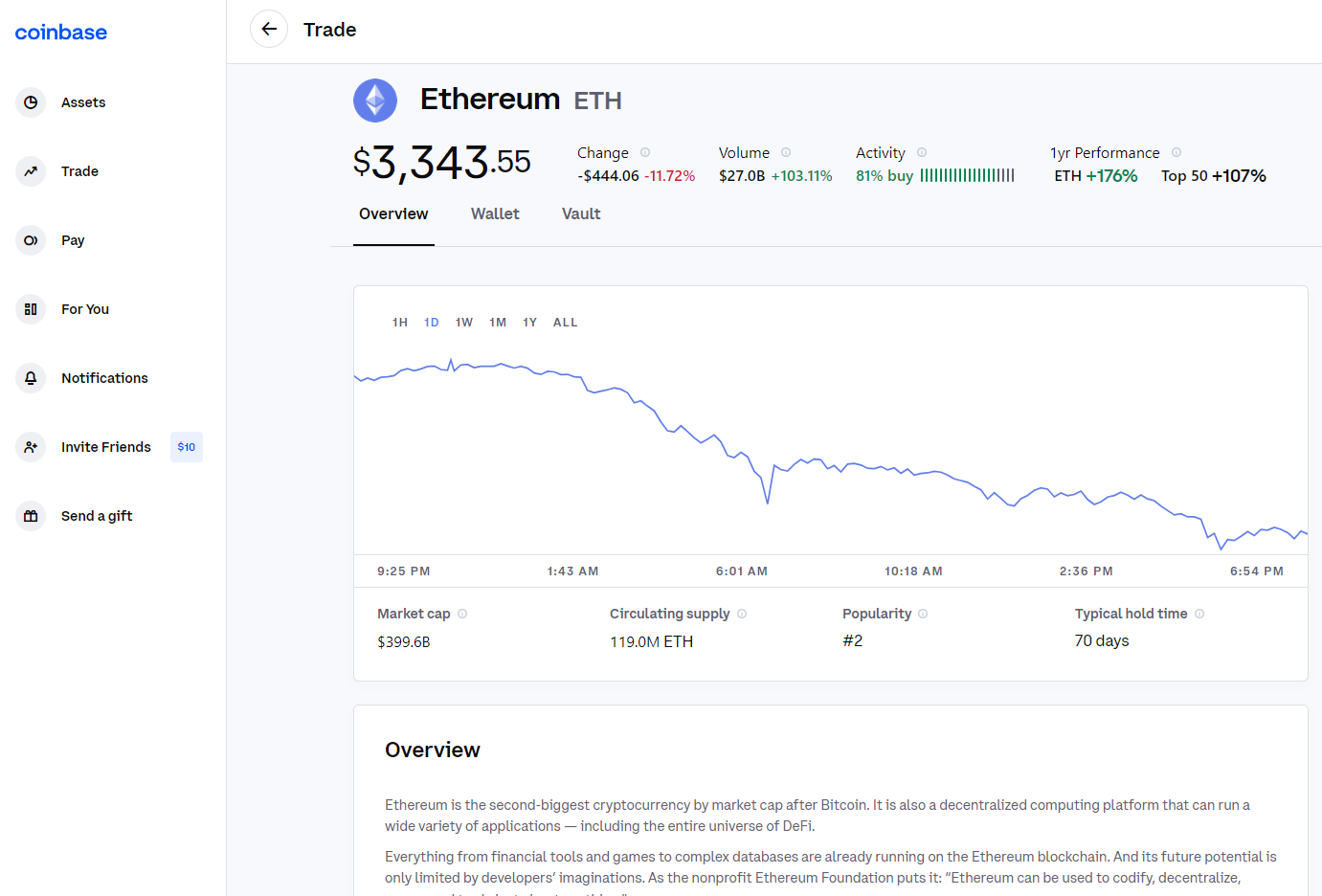Click the Trade trend-arrow icon
Viewport: 1322px width, 896px height.
[x=31, y=171]
